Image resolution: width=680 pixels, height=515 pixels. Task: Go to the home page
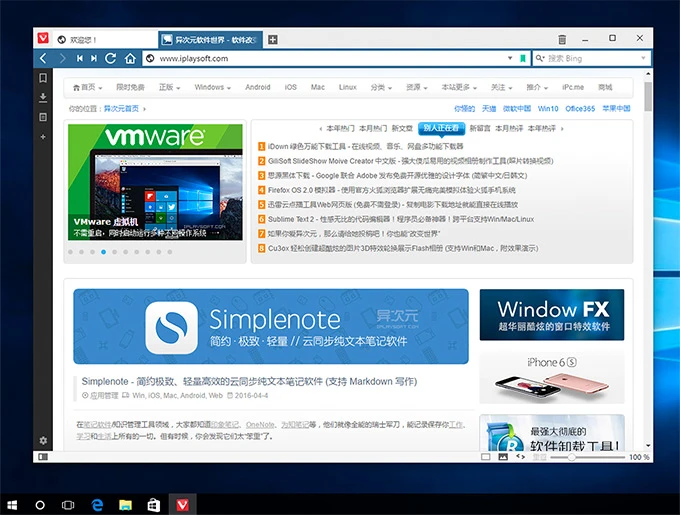(130, 58)
